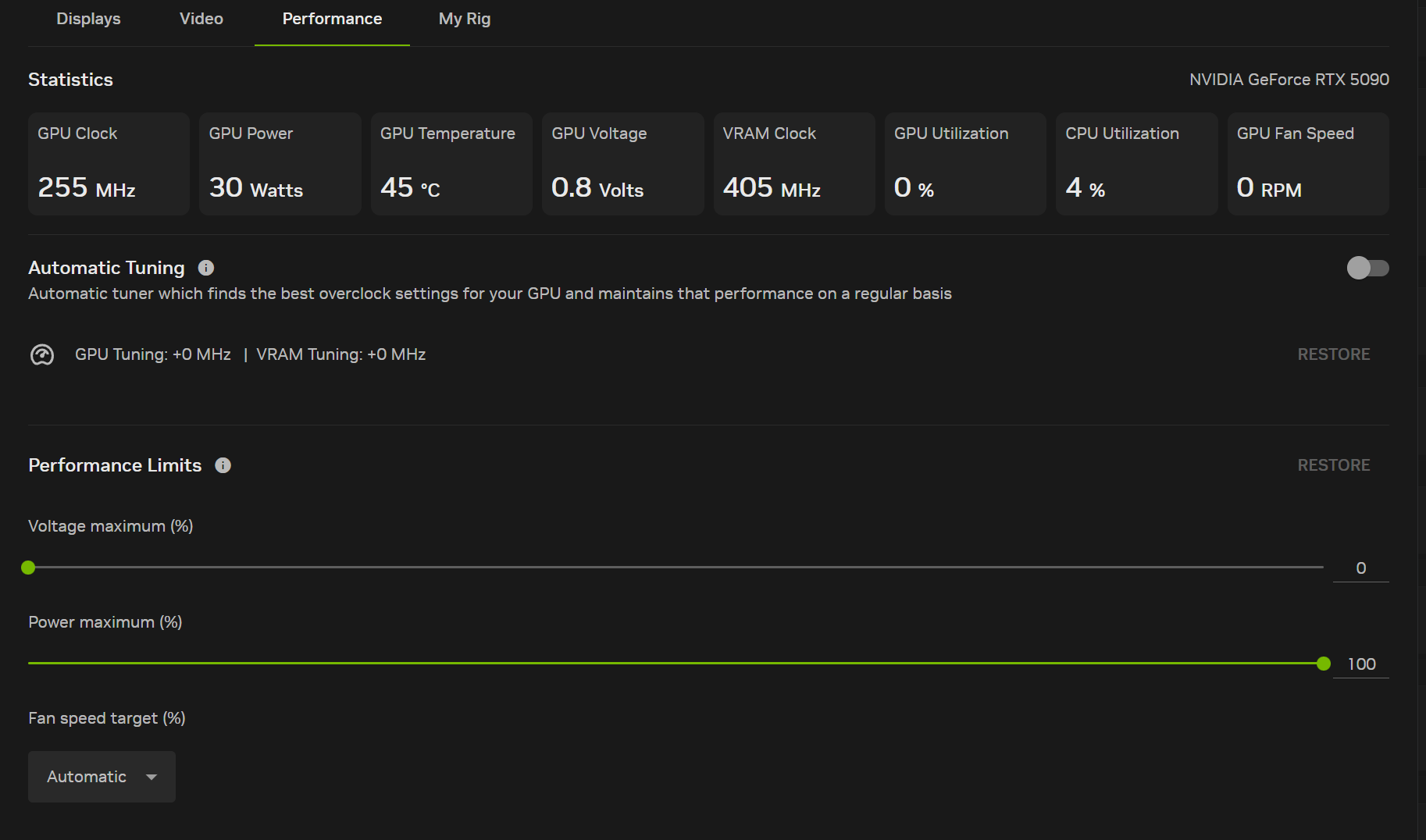The height and width of the screenshot is (840, 1426).
Task: Click the NVIDIA GeForce RTX 5090 label
Action: (x=1289, y=80)
